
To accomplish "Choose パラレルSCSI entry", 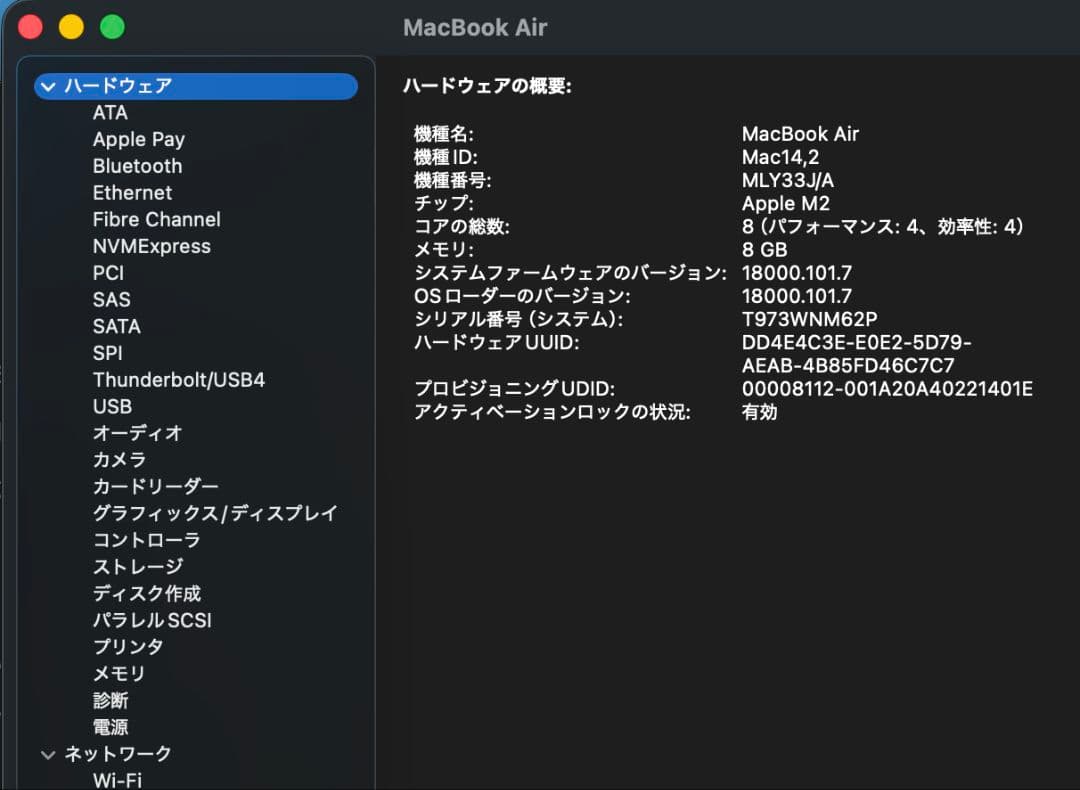I will coord(152,621).
